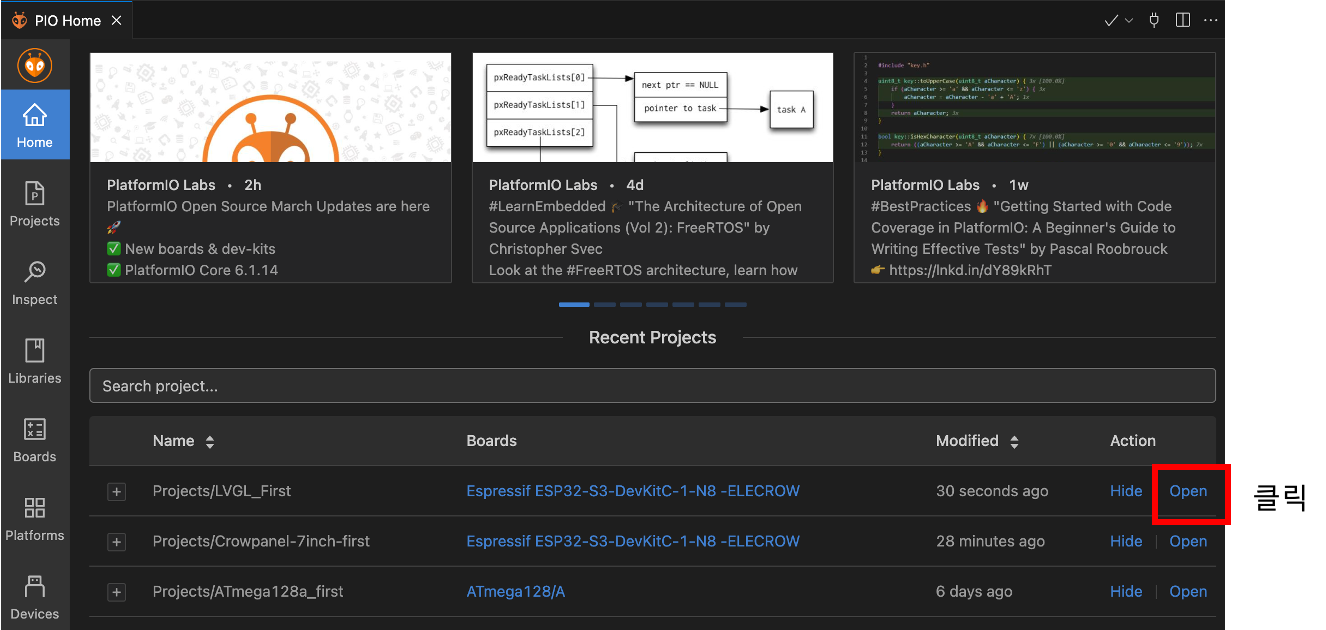Click the https://lnkd.in/dY89kRhT link
1326x630 pixels.
(972, 270)
